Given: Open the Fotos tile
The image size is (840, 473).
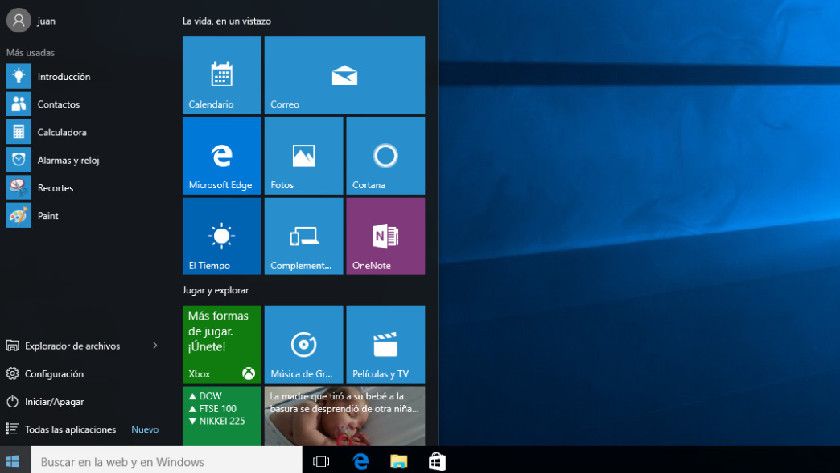Looking at the screenshot, I should [304, 156].
